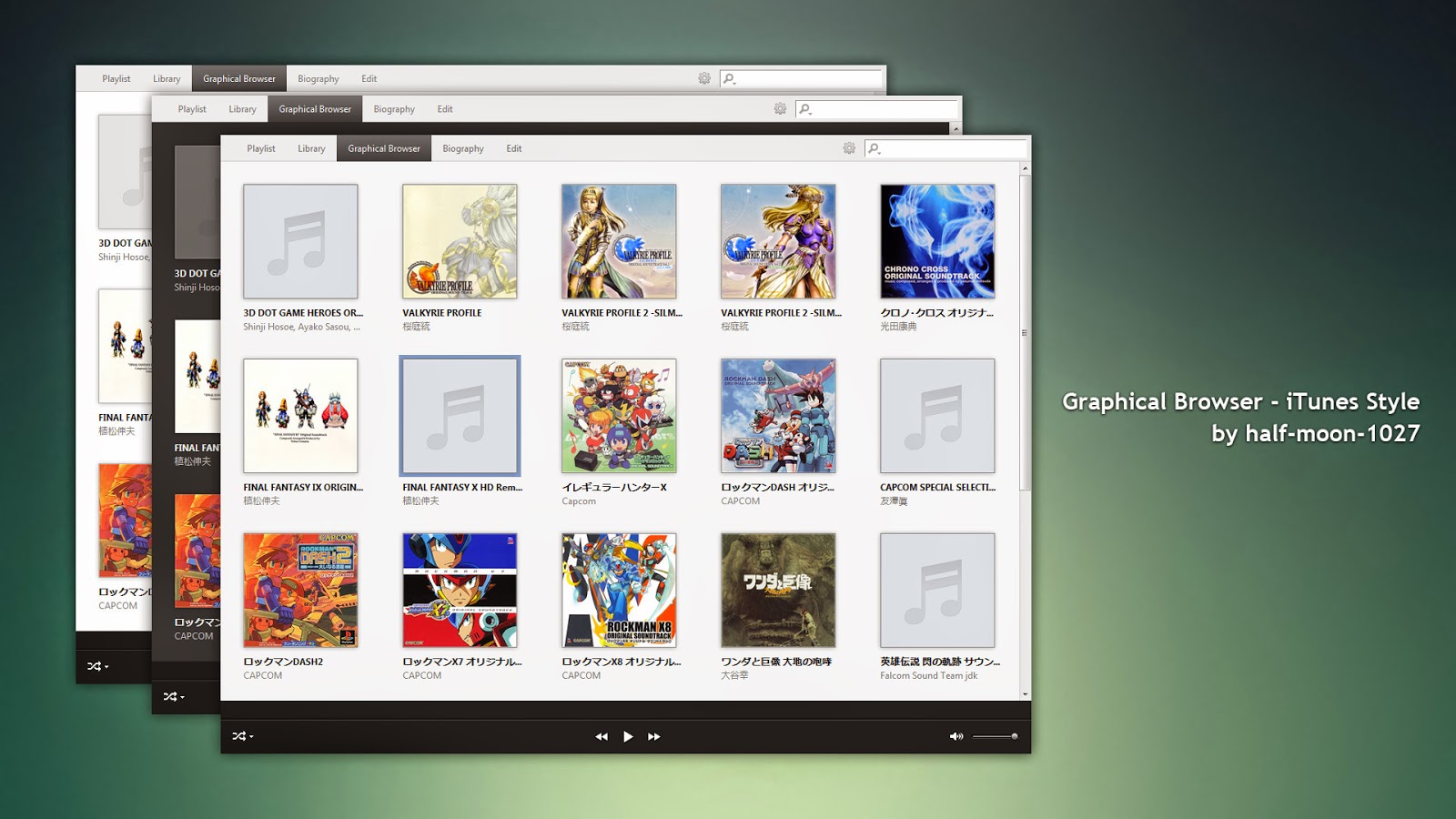Select Chrono Cross Original Soundtrack cover
This screenshot has width=1456, height=819.
(x=937, y=241)
